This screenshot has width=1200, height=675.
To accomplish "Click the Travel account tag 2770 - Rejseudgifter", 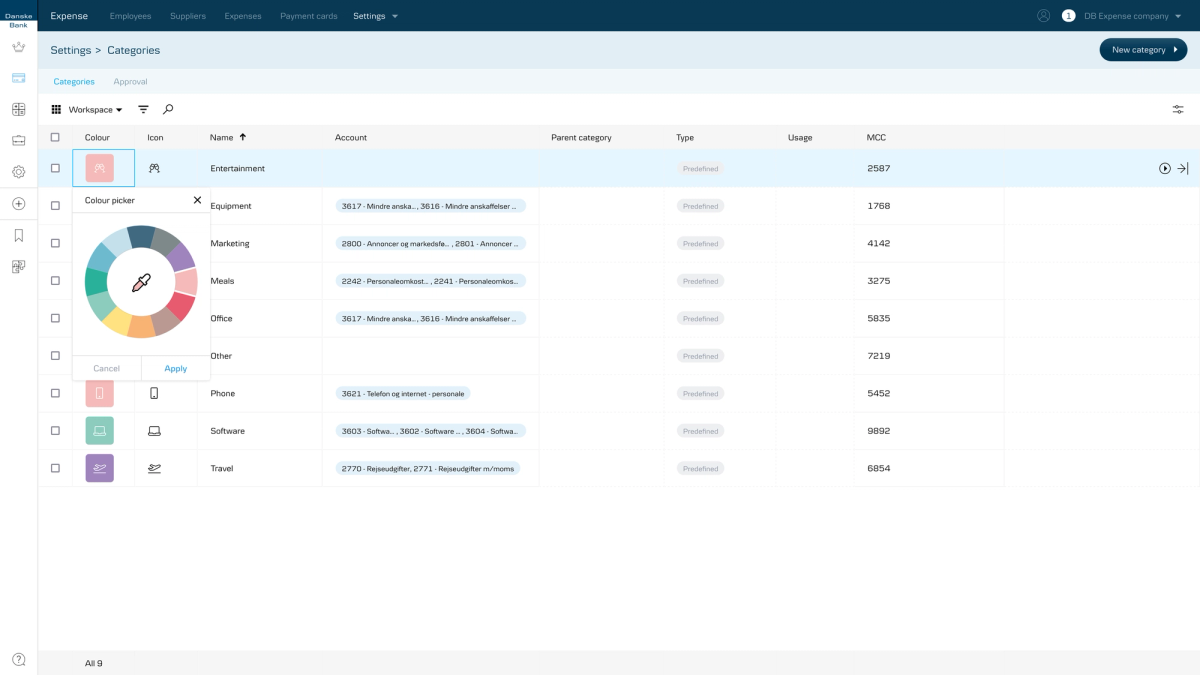I will point(428,469).
